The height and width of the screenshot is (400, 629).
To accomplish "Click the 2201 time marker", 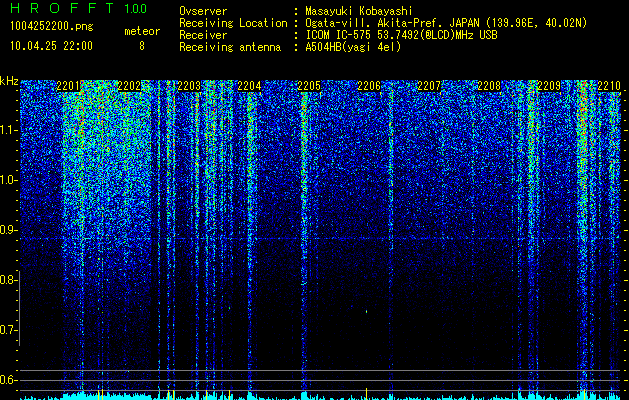I will point(68,86).
